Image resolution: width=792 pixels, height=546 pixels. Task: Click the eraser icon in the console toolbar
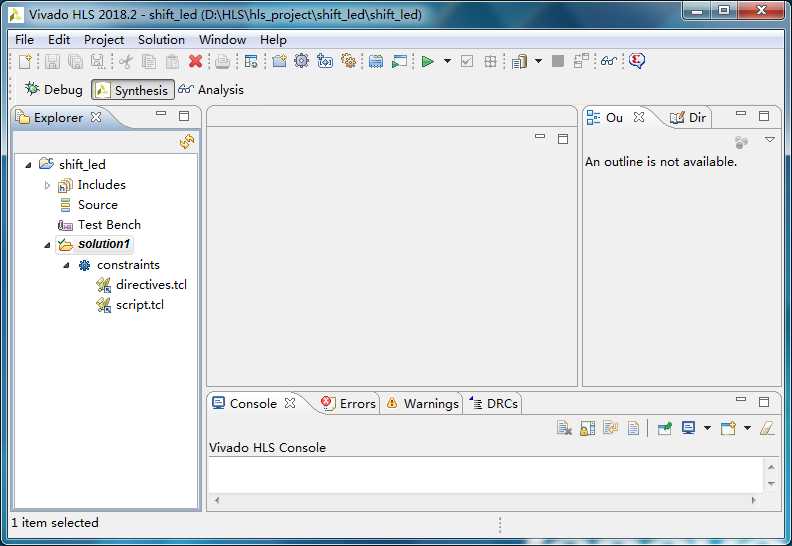[767, 428]
